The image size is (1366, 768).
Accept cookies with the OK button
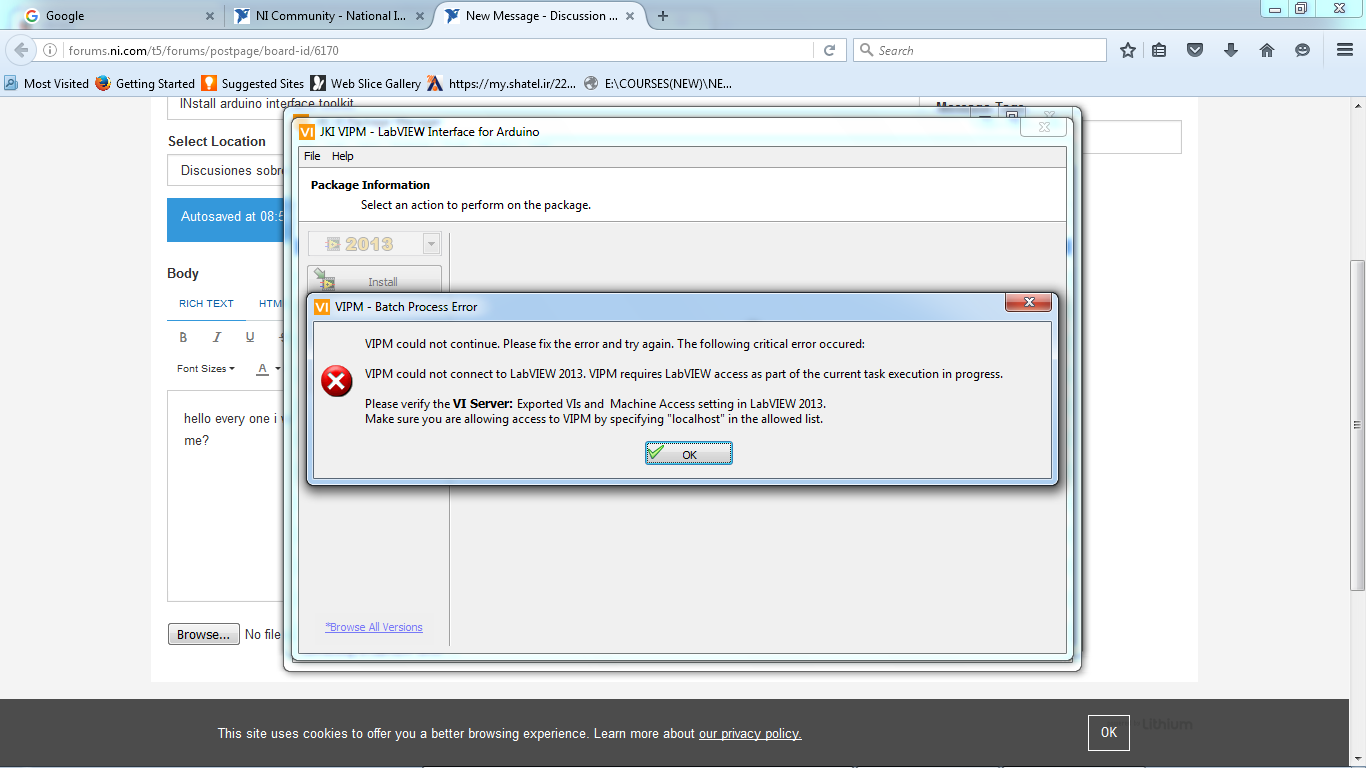(x=1109, y=733)
